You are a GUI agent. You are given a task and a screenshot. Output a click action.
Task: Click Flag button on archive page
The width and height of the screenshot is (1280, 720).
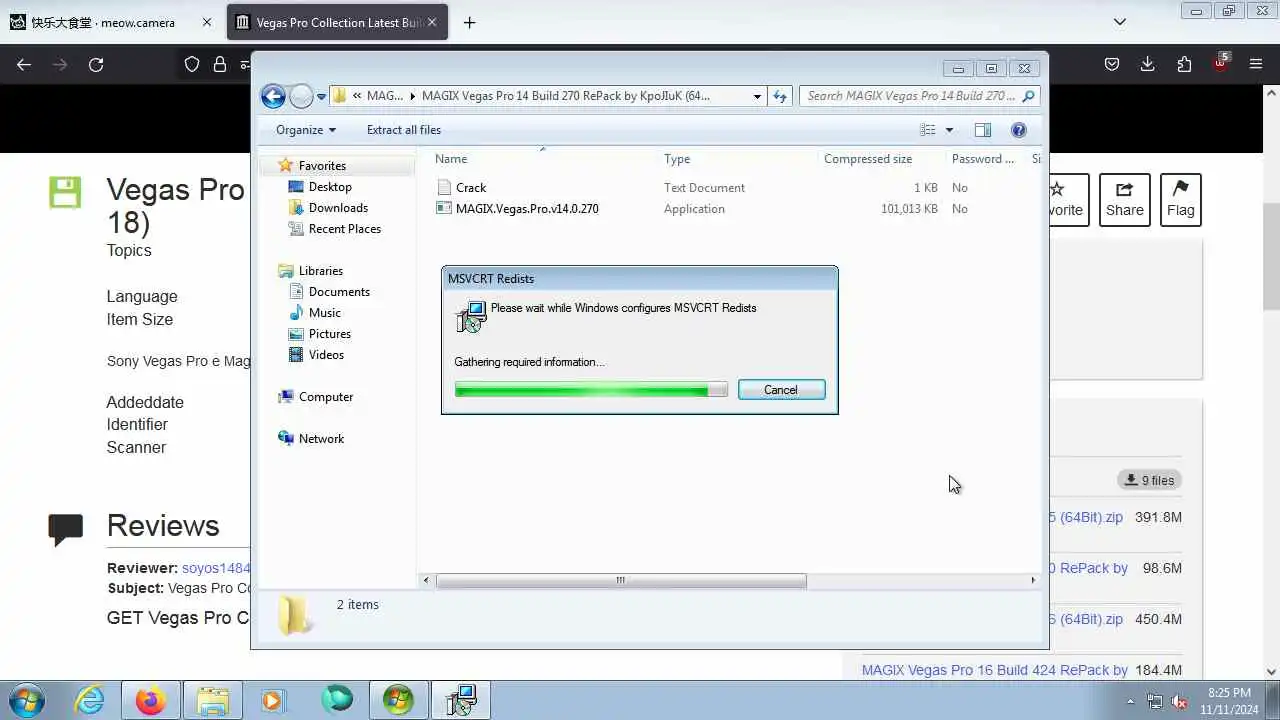tap(1180, 199)
